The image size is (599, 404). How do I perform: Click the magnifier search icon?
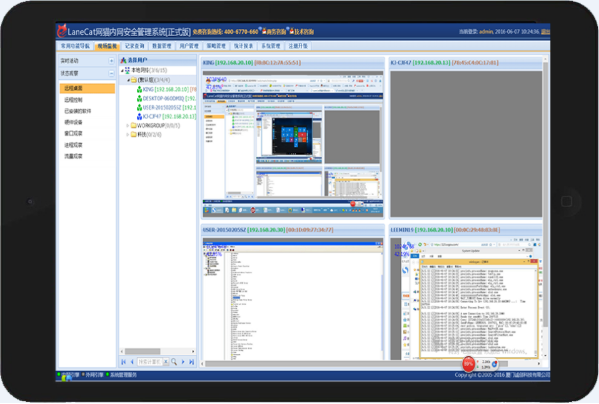[x=174, y=362]
